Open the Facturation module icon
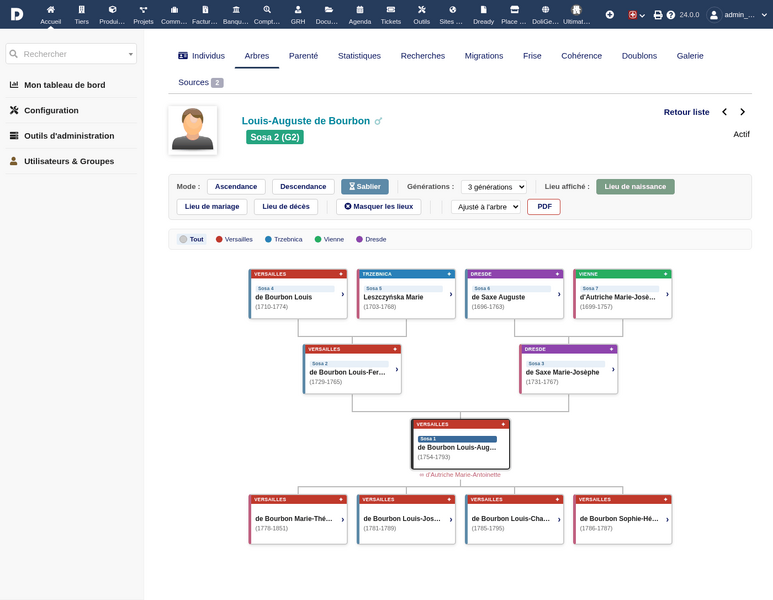The height and width of the screenshot is (600, 773). point(205,10)
